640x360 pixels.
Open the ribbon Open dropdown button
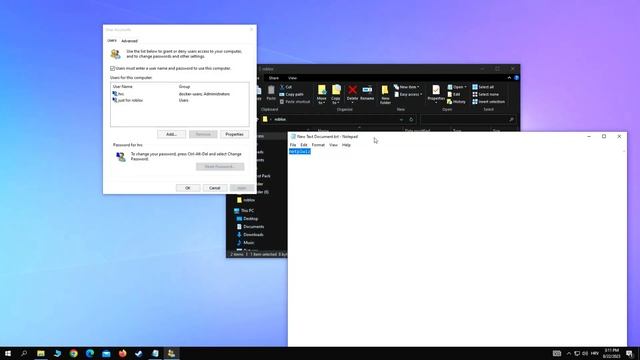(457, 87)
